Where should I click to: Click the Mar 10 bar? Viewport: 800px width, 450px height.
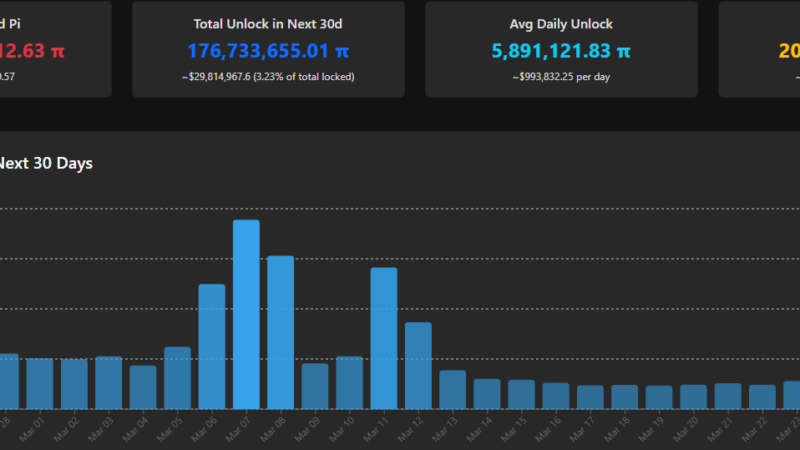pyautogui.click(x=349, y=382)
